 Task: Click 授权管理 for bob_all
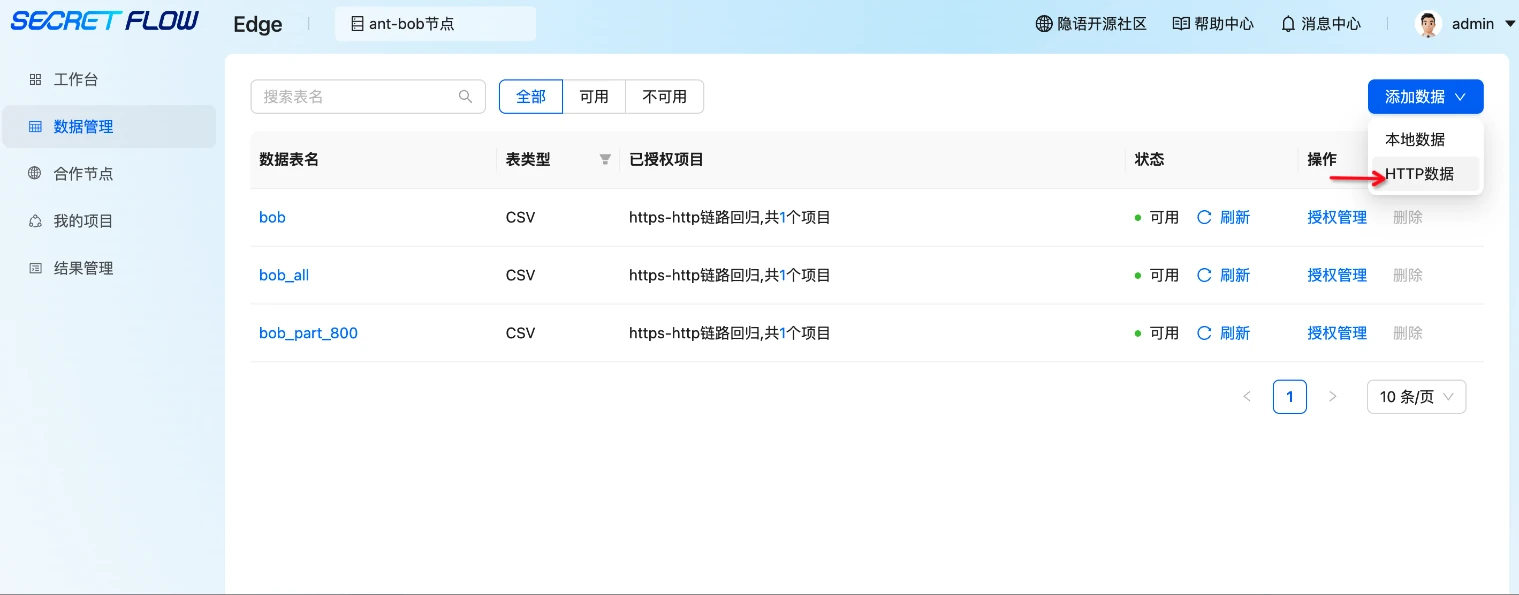(1337, 275)
